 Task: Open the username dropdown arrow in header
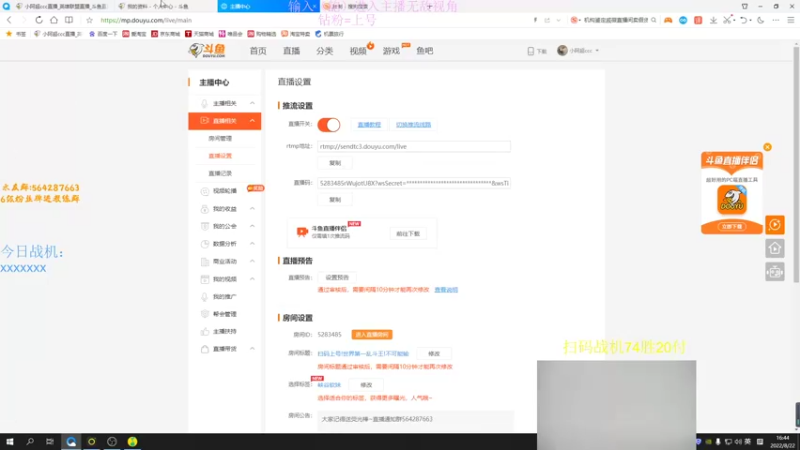click(x=597, y=51)
